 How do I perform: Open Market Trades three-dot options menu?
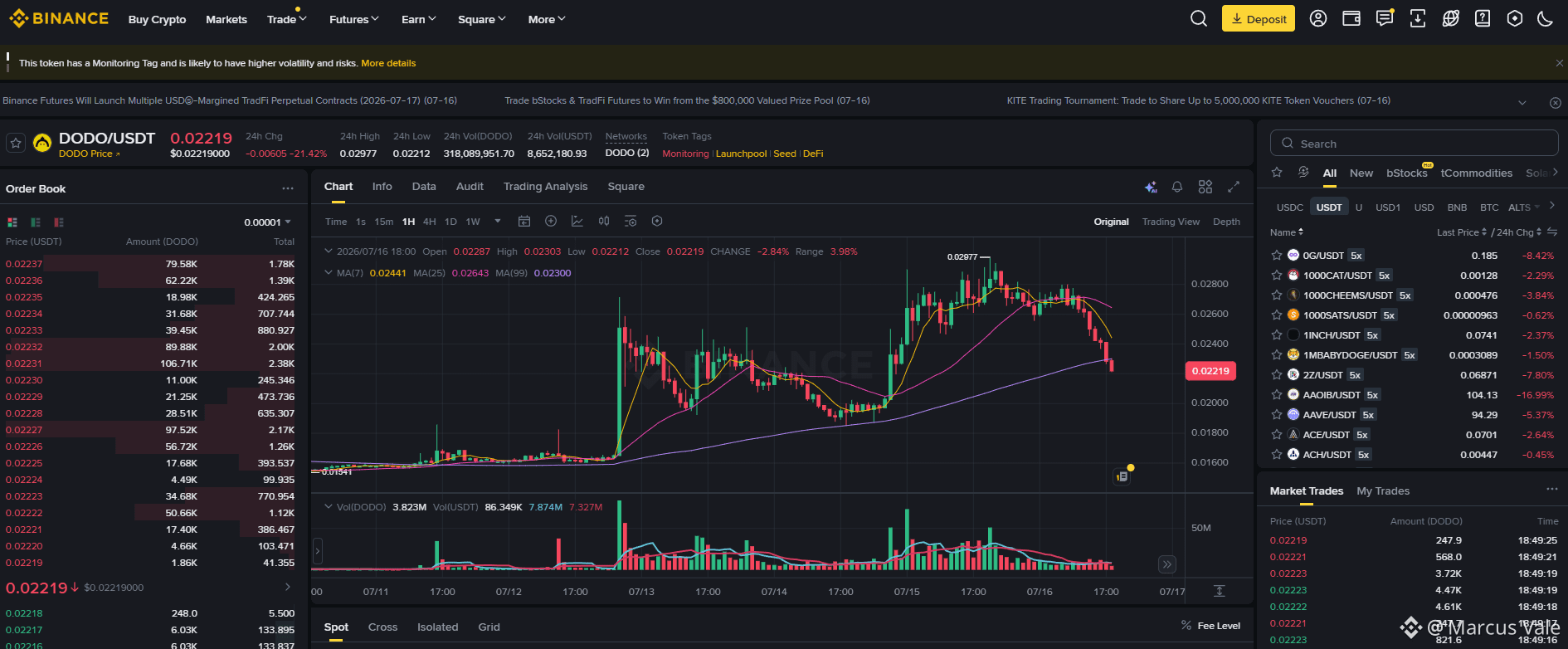pos(1552,490)
